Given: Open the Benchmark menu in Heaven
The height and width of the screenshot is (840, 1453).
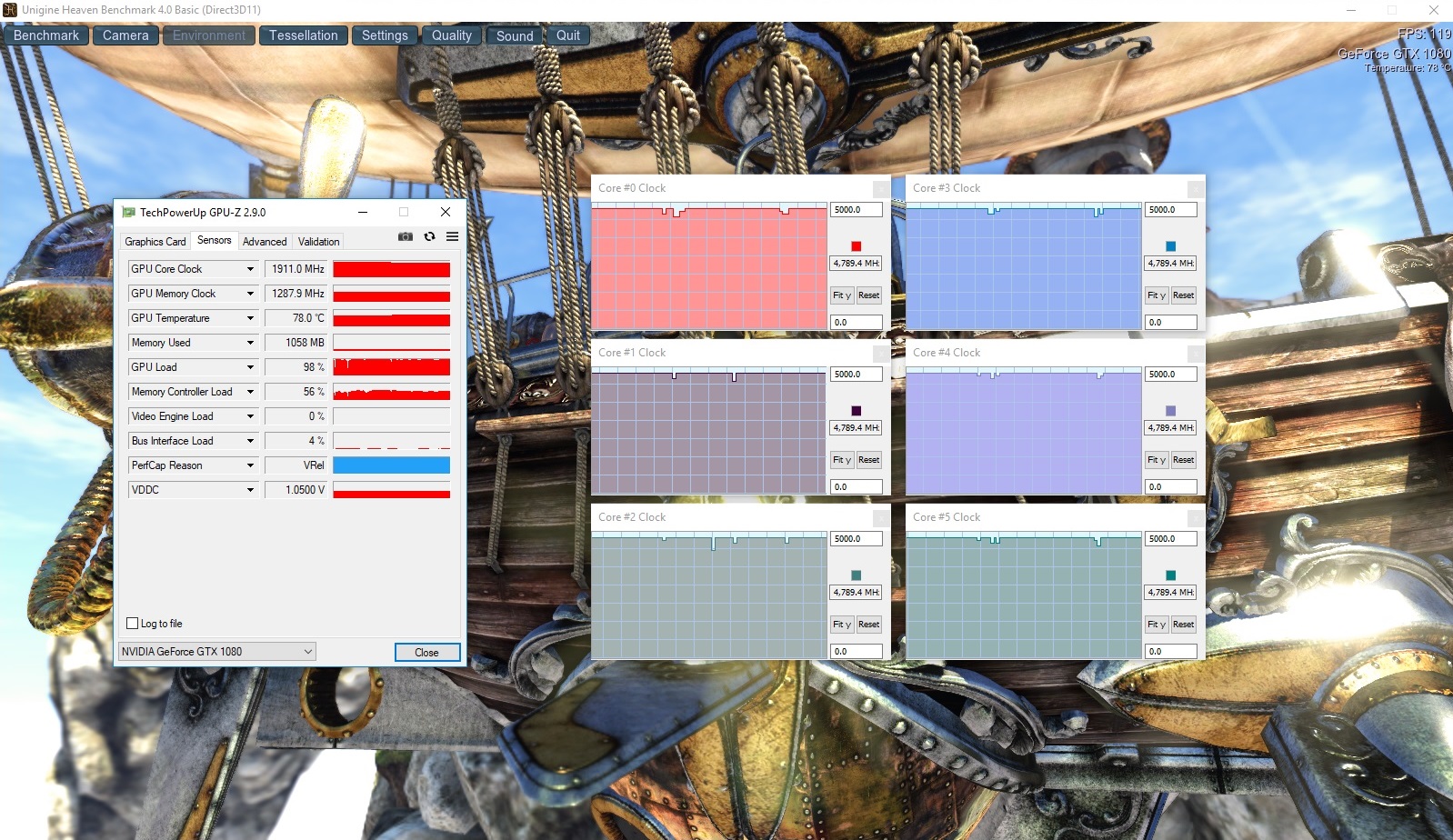Looking at the screenshot, I should [46, 35].
